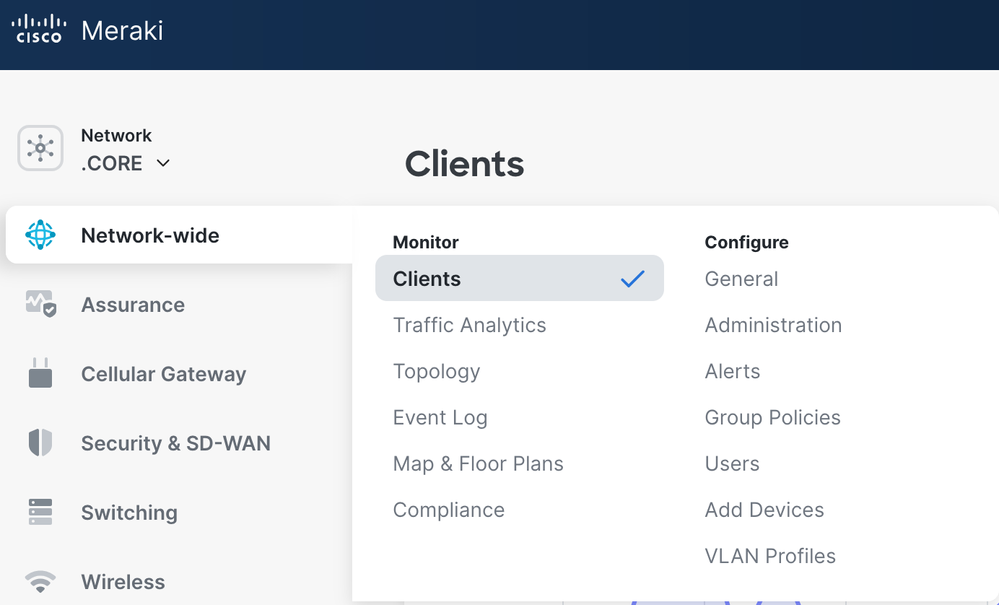The height and width of the screenshot is (605, 999).
Task: Open Topology under Monitor
Action: pos(436,371)
